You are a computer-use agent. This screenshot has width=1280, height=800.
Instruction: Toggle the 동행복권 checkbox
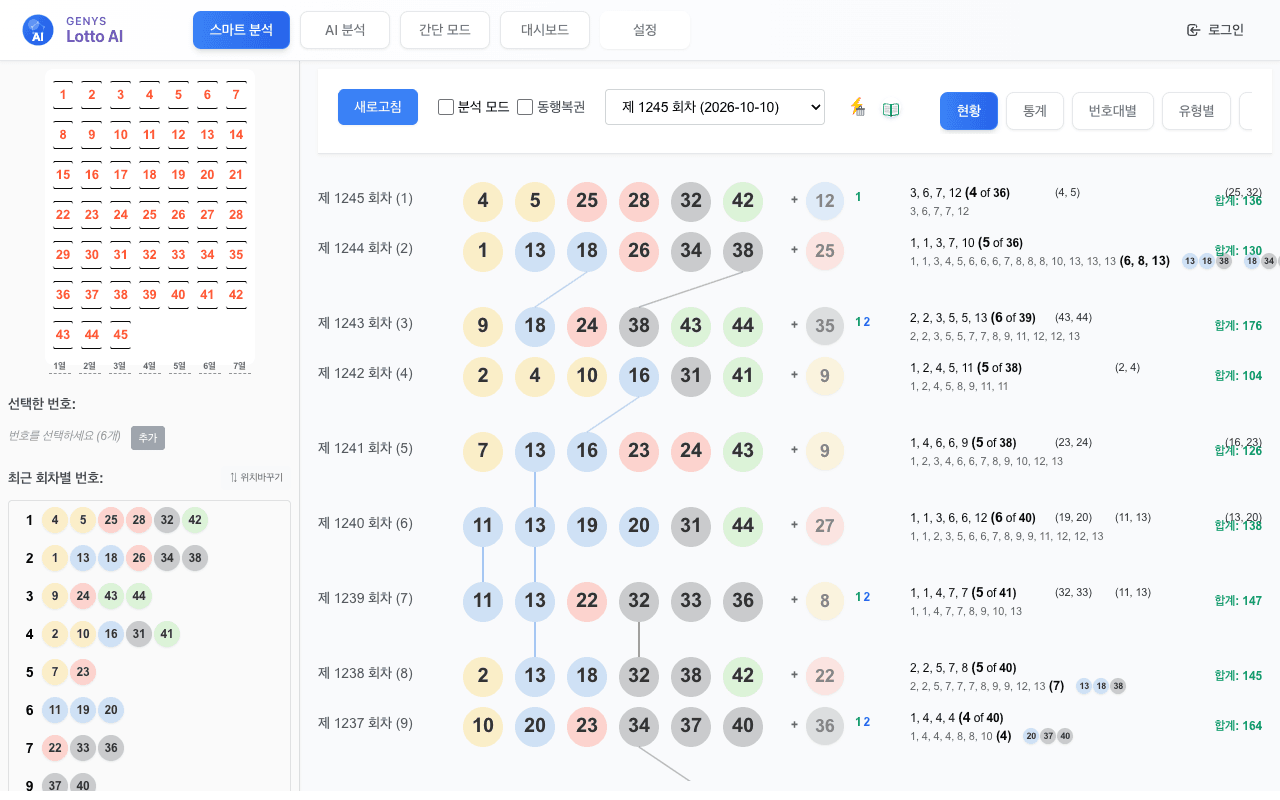[x=525, y=107]
